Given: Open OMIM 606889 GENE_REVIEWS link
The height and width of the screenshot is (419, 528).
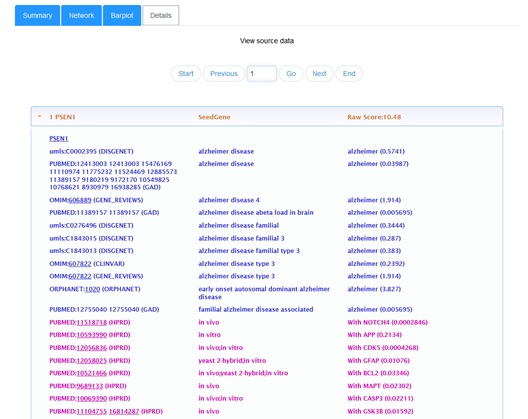Looking at the screenshot, I should (x=80, y=200).
